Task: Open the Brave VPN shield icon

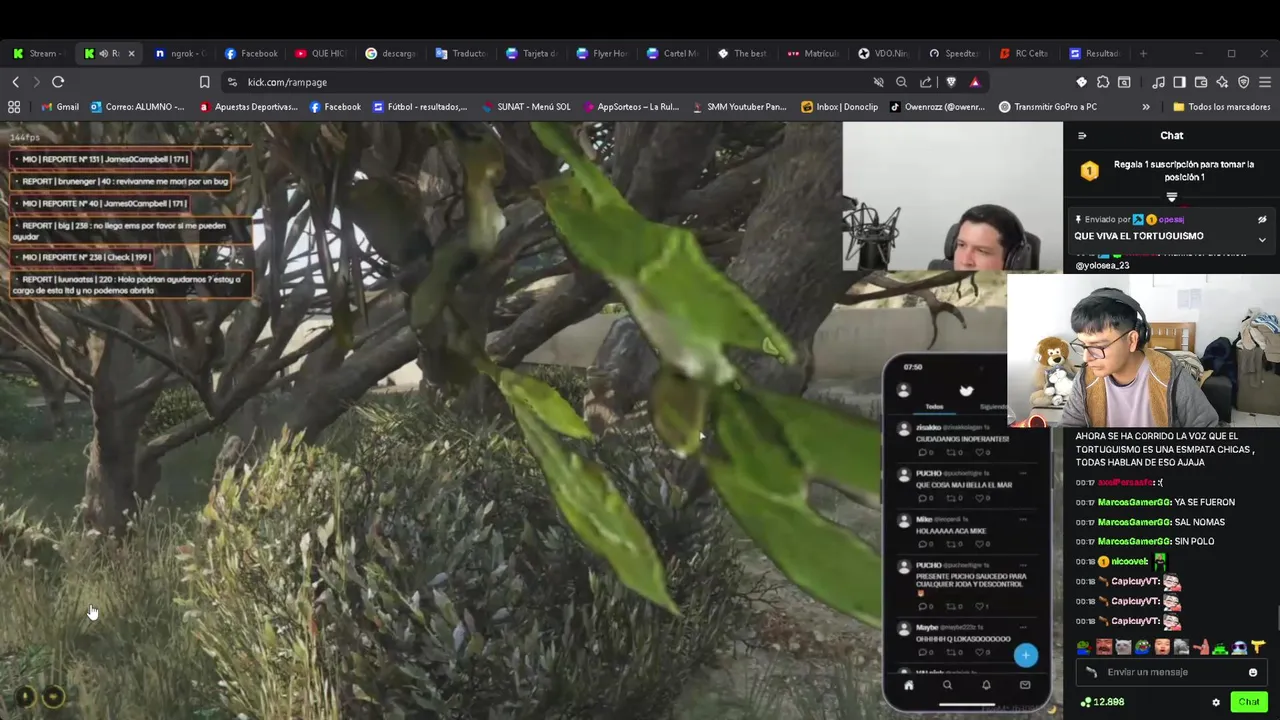Action: 1244,82
